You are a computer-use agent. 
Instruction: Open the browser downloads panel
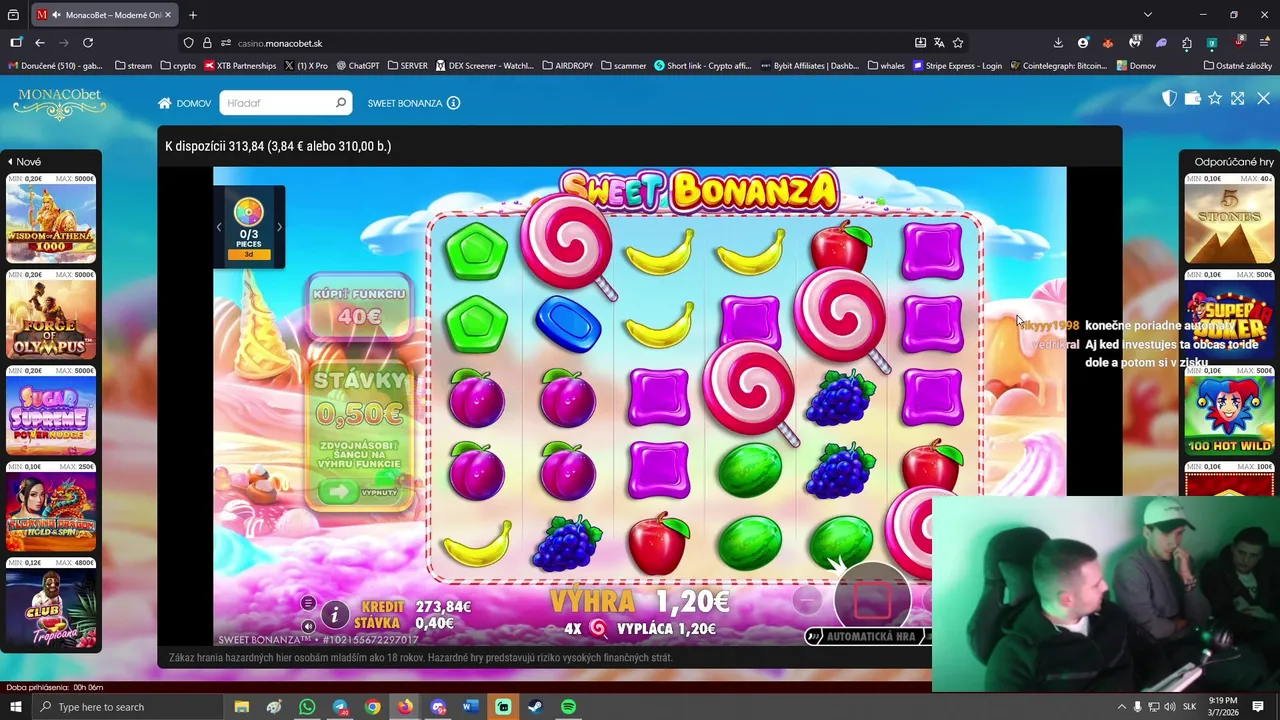click(x=1058, y=43)
